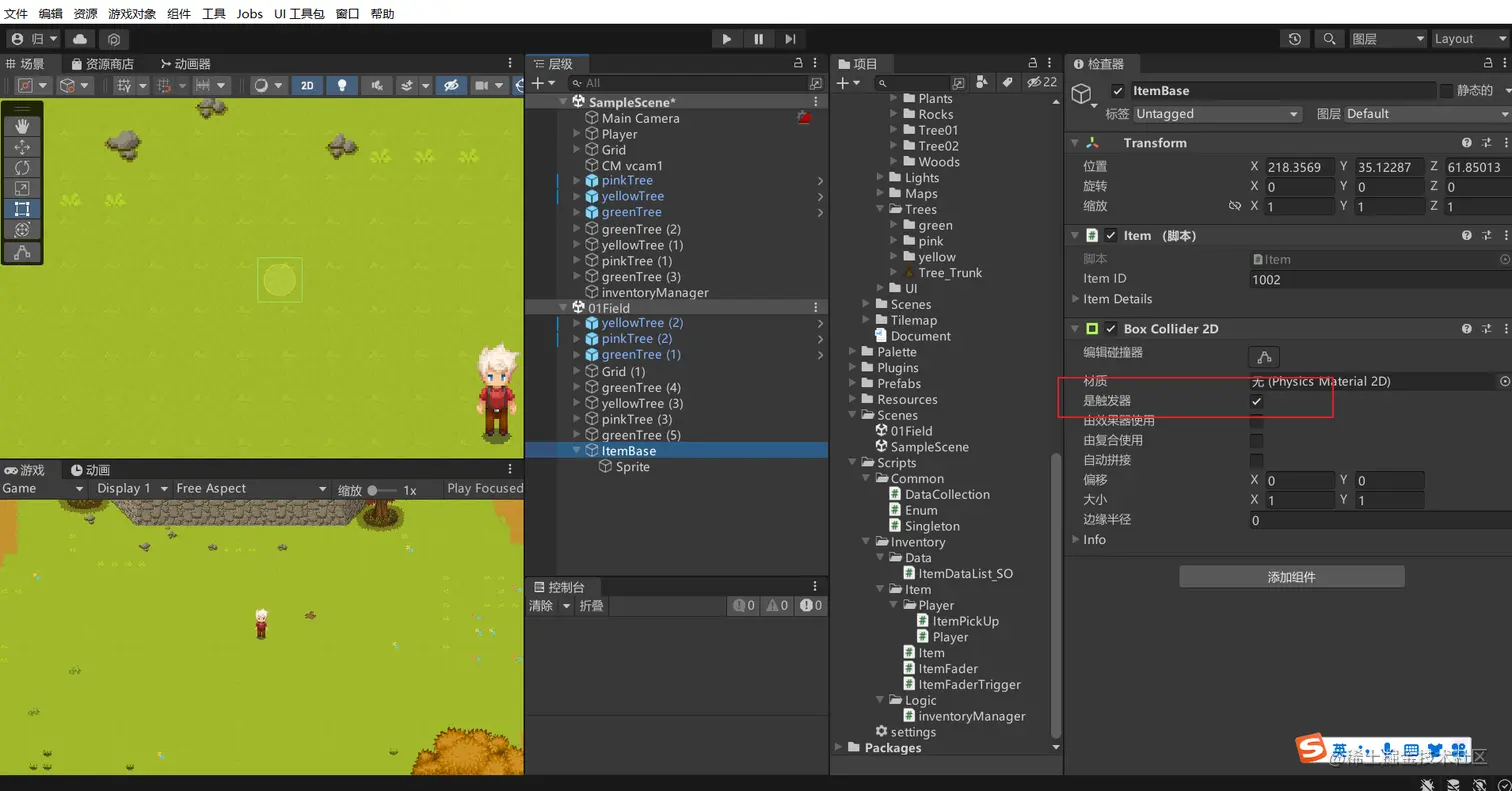
Task: Switch to the 动画 tab
Action: pyautogui.click(x=90, y=470)
